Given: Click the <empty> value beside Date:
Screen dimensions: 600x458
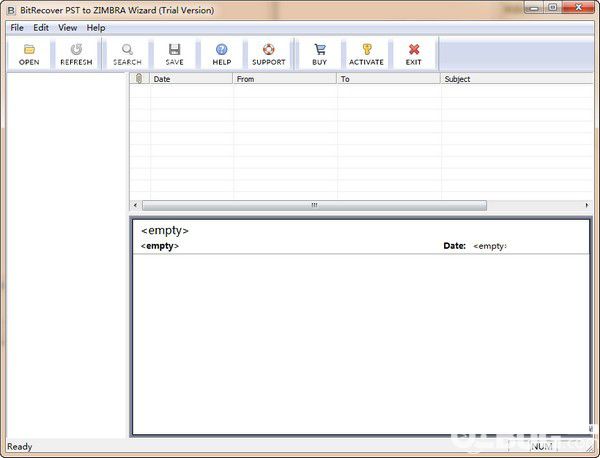Looking at the screenshot, I should [490, 246].
